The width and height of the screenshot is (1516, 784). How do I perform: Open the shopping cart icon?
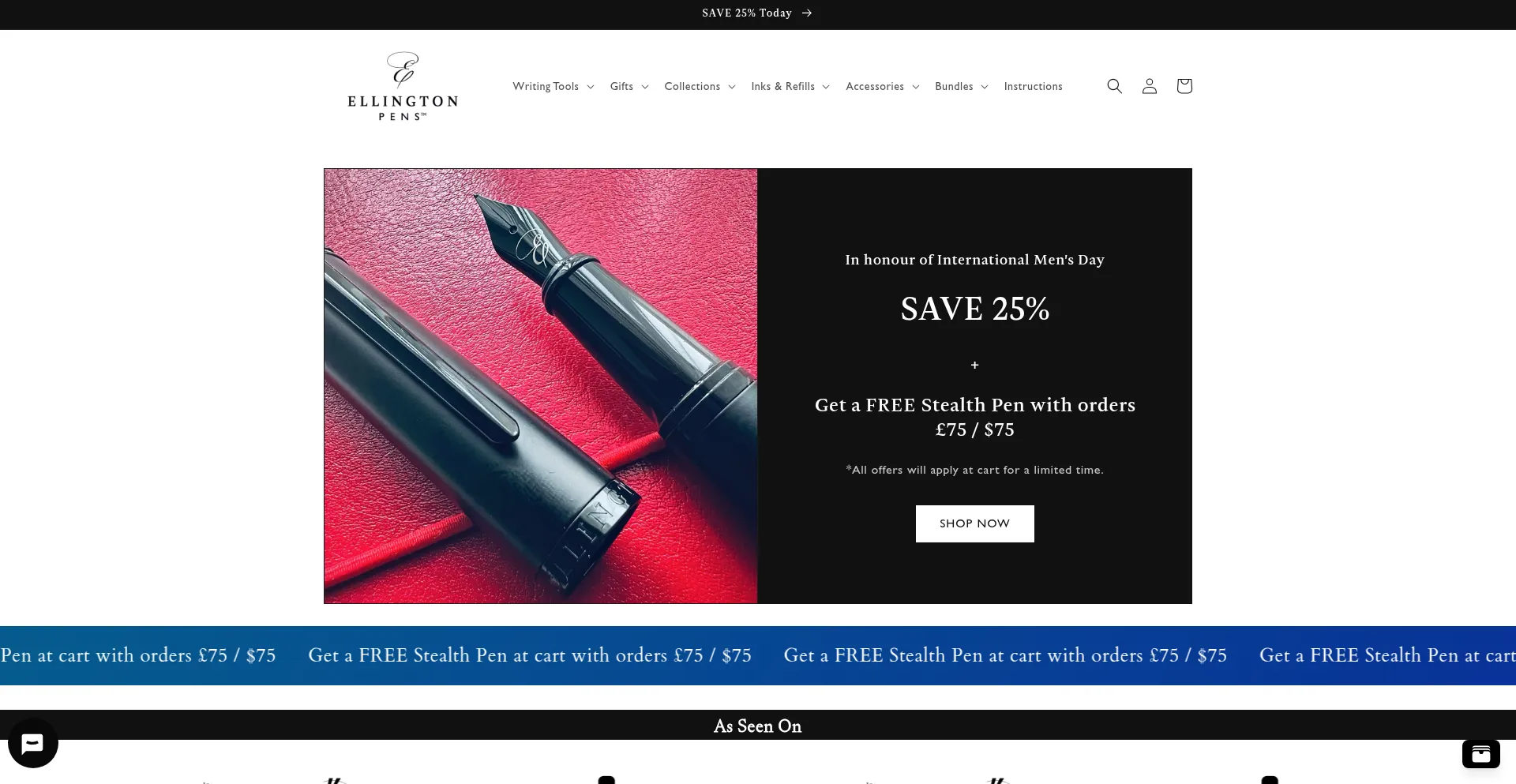point(1184,86)
